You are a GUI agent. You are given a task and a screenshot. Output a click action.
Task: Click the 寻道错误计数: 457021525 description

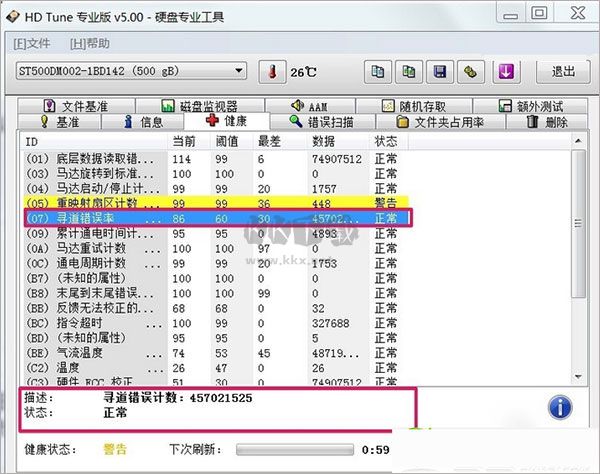click(x=178, y=398)
